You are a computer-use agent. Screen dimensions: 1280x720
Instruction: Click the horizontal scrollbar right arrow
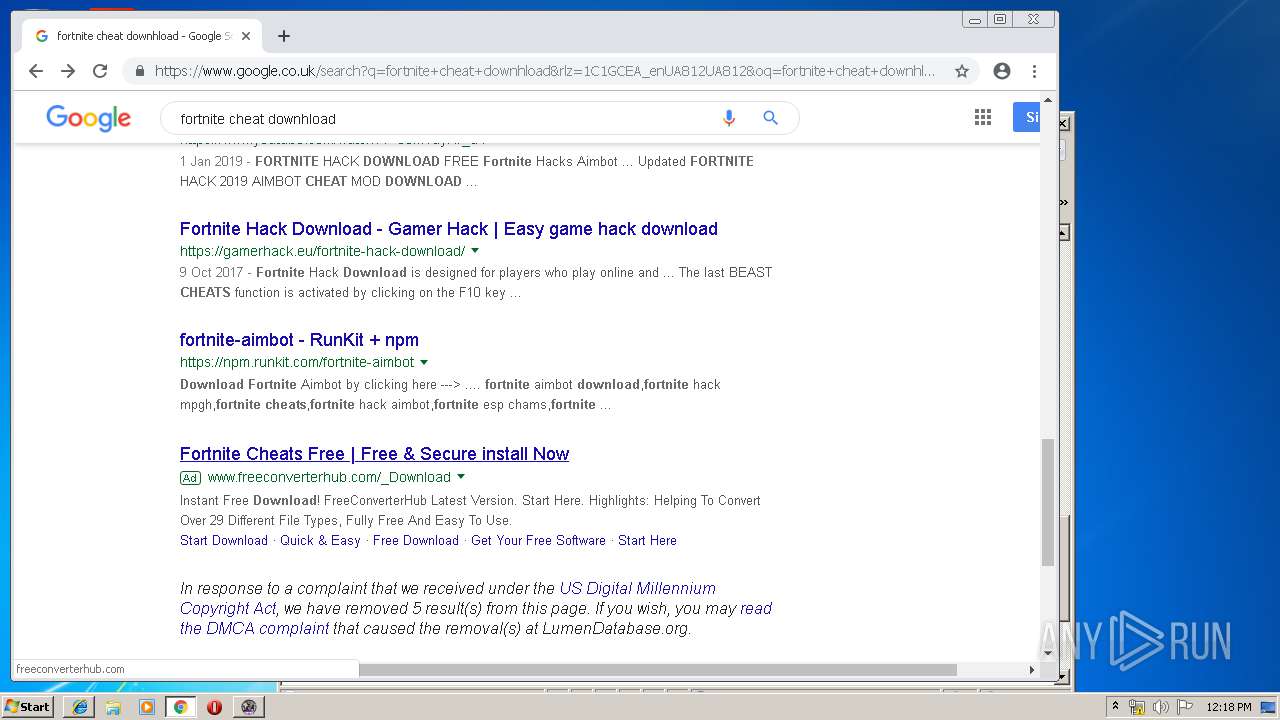pyautogui.click(x=1032, y=669)
